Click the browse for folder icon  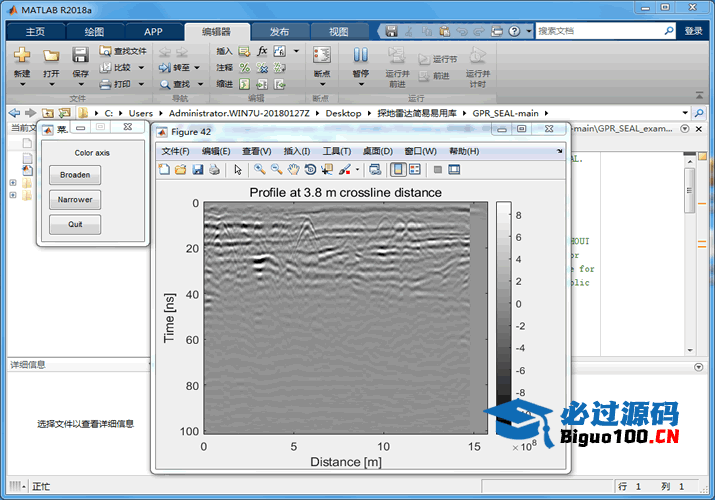[65, 113]
